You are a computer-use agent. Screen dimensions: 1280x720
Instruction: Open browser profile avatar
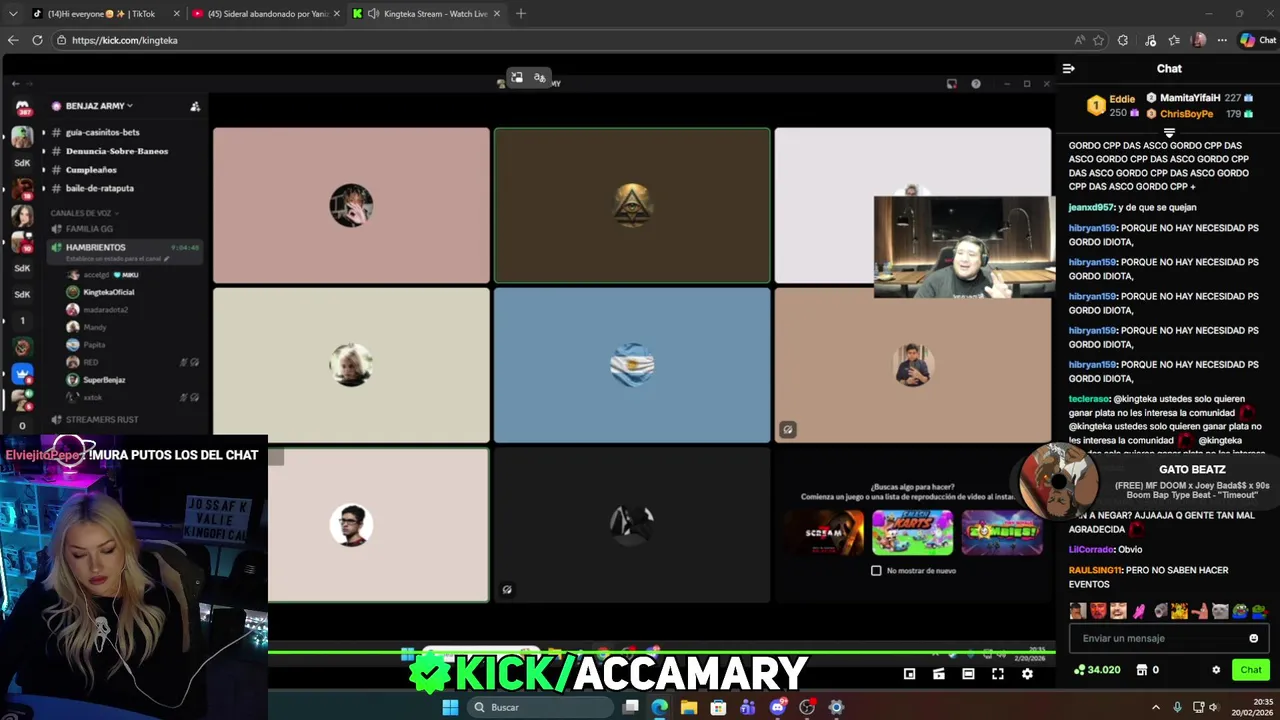[1199, 40]
